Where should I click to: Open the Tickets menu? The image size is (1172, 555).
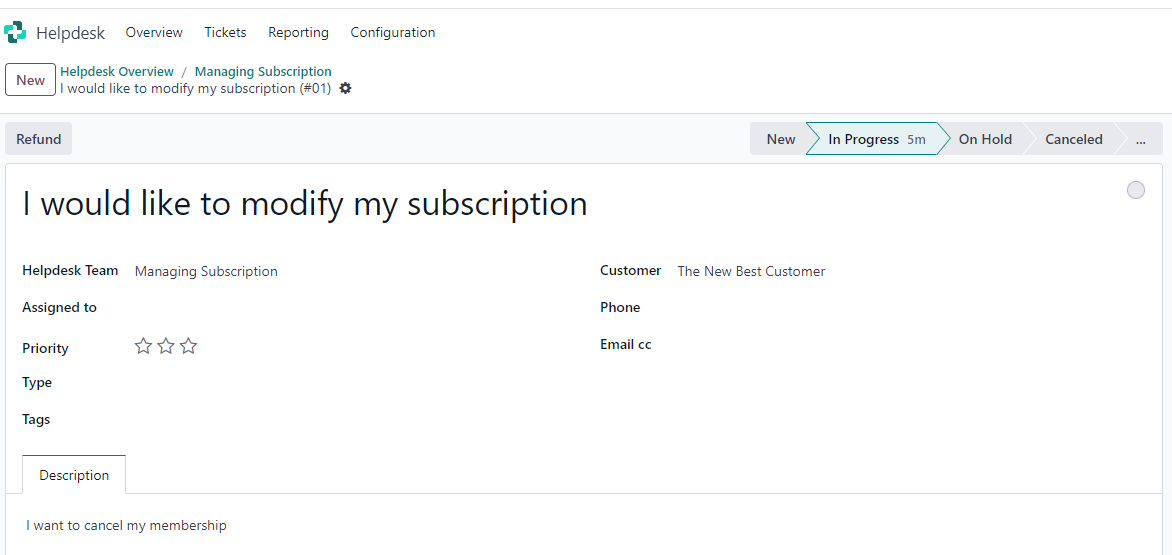(225, 32)
